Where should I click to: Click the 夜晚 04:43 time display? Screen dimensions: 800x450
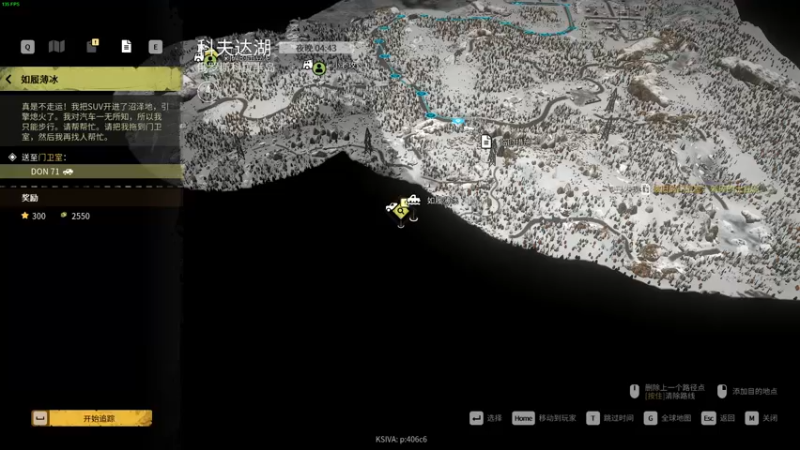[x=316, y=48]
